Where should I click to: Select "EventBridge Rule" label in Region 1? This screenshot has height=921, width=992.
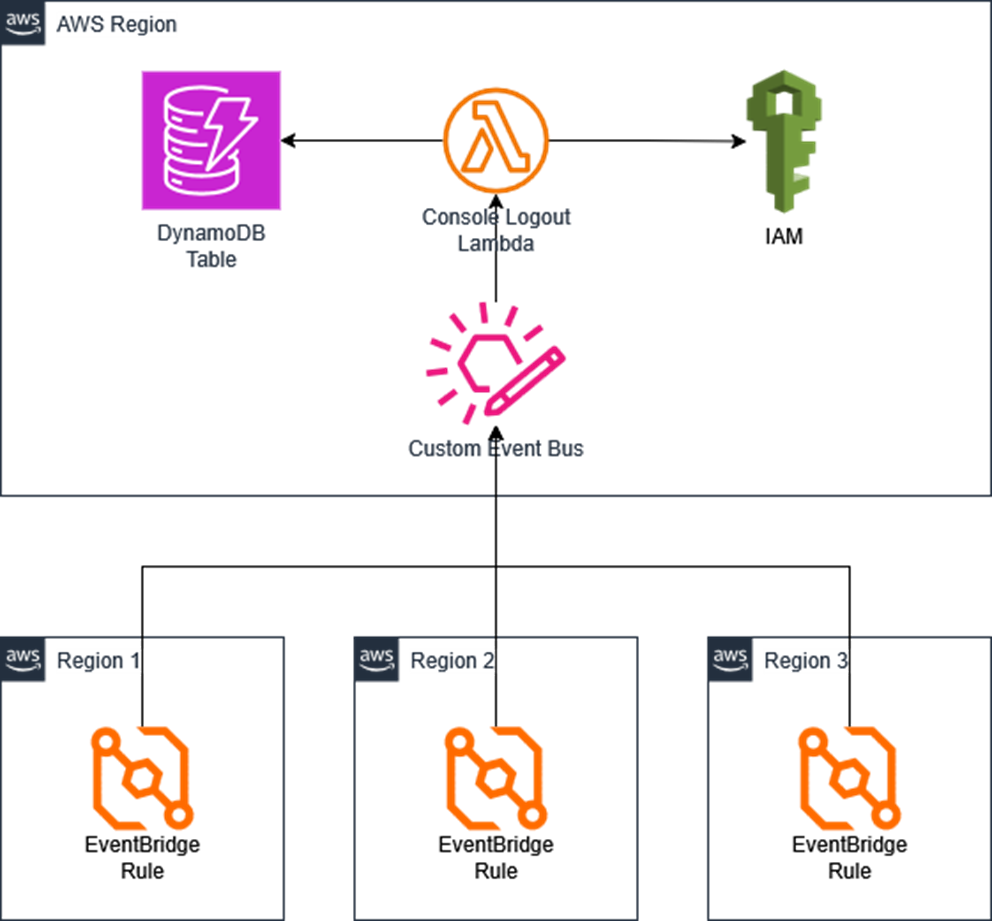142,858
